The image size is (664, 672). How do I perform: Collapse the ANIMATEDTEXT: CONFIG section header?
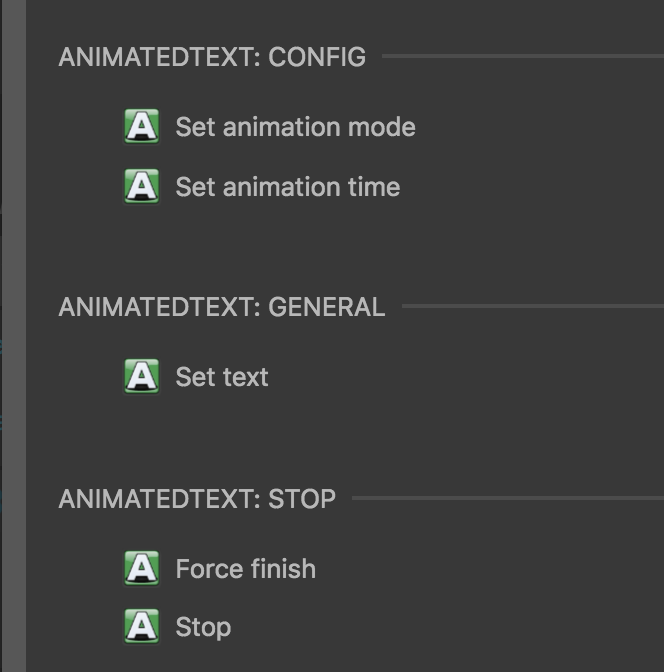pos(212,57)
